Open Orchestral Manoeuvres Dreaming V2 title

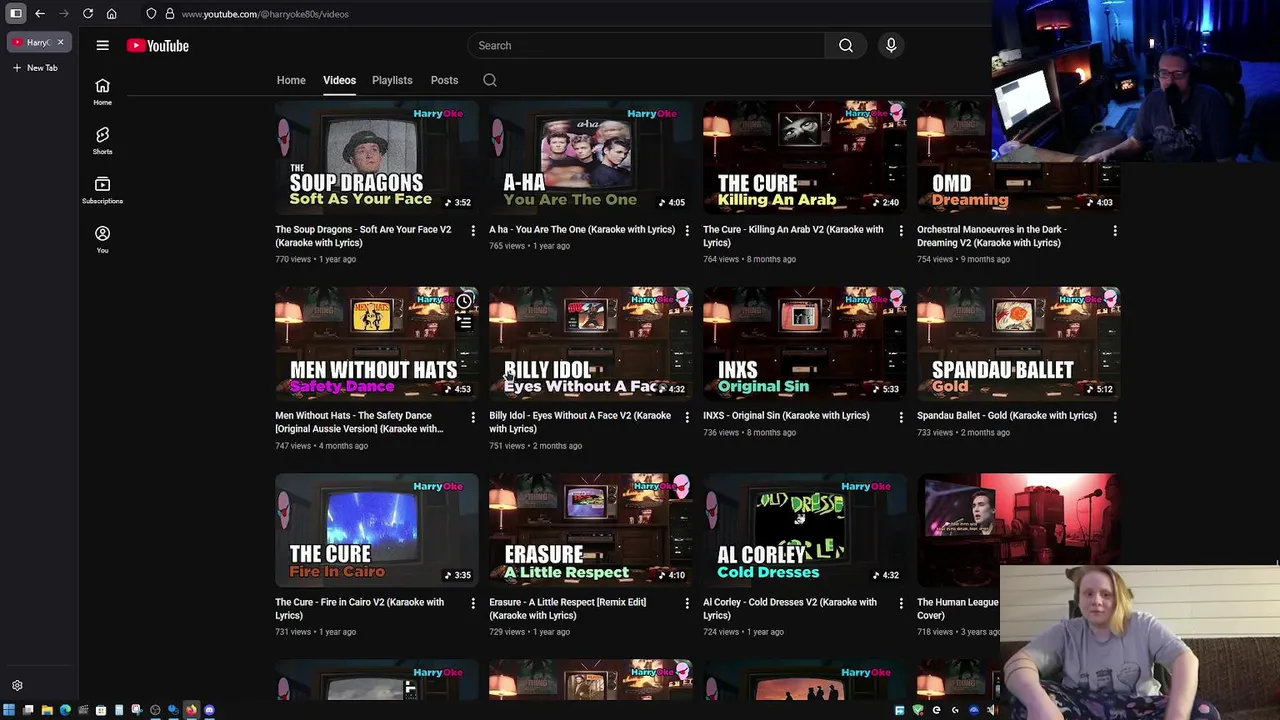click(992, 236)
